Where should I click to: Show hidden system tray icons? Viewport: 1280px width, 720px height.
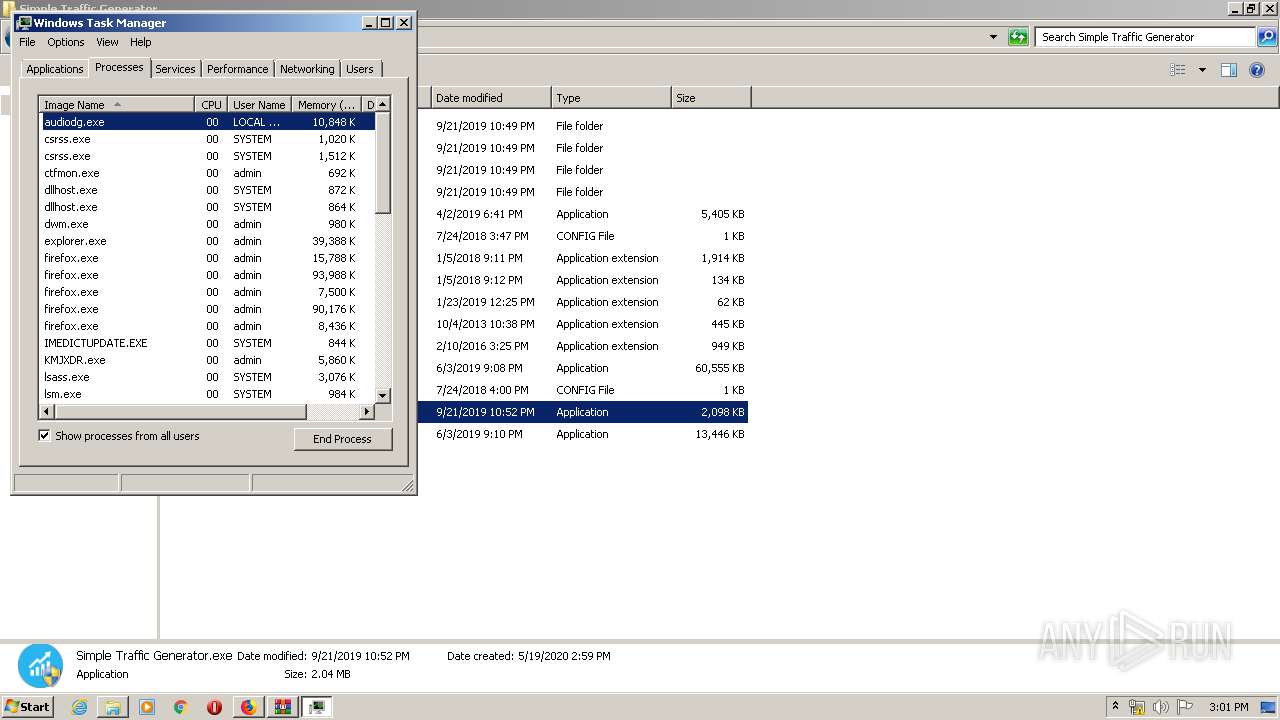[1116, 707]
